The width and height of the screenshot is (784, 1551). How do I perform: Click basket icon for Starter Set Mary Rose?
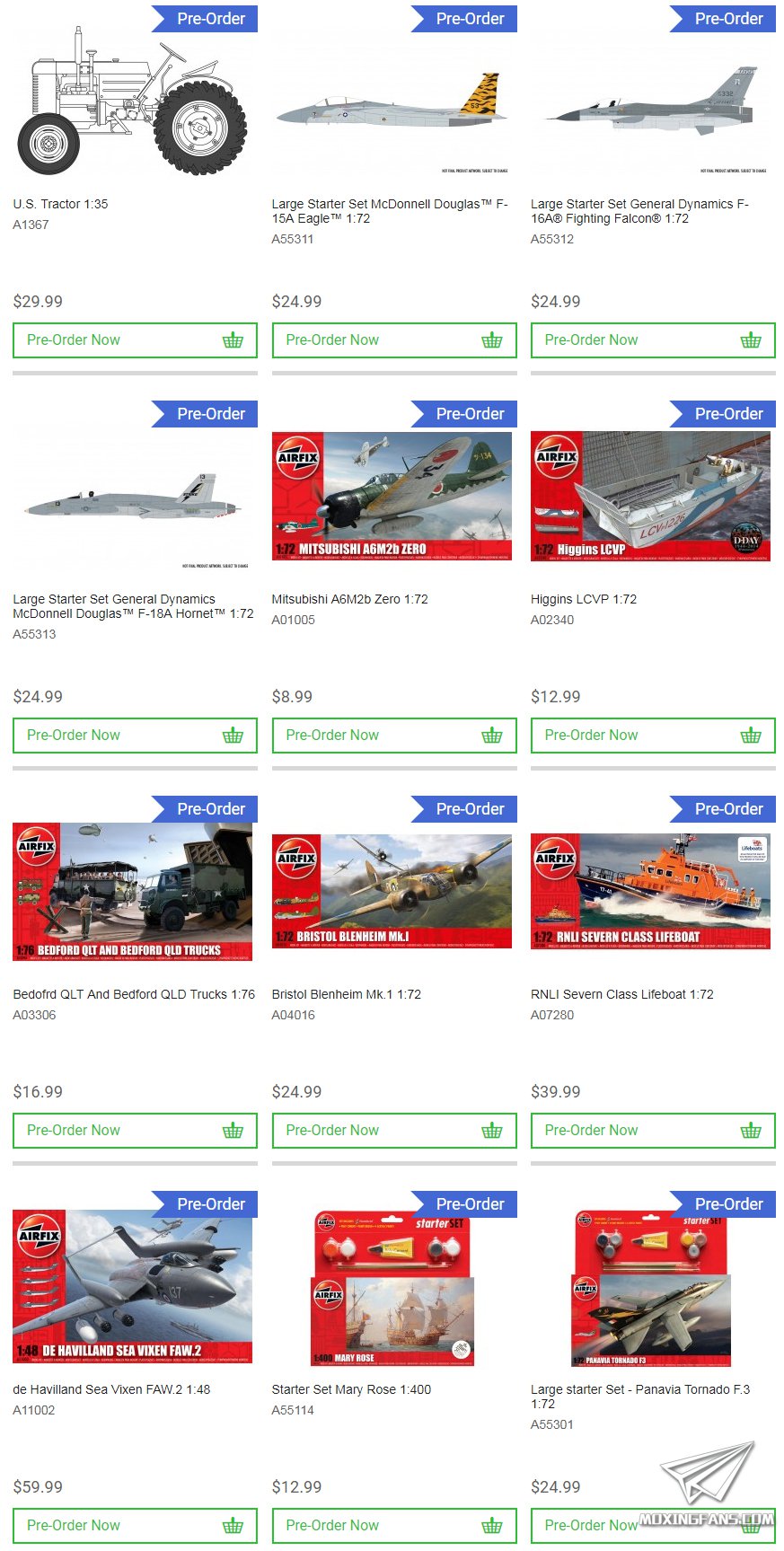492,1526
